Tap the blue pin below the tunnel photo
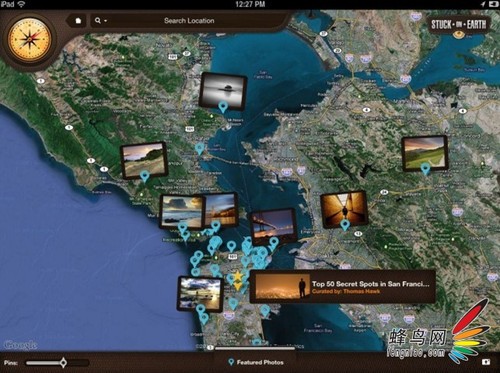500x373 pixels. tap(345, 225)
